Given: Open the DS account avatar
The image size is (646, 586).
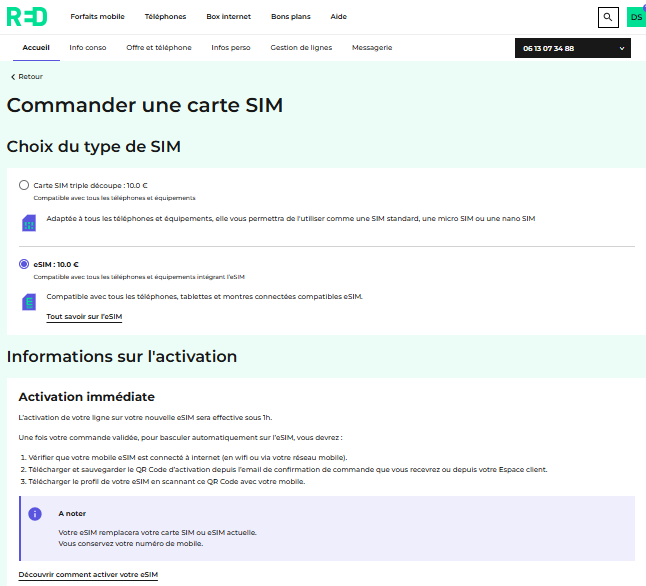Looking at the screenshot, I should 636,17.
